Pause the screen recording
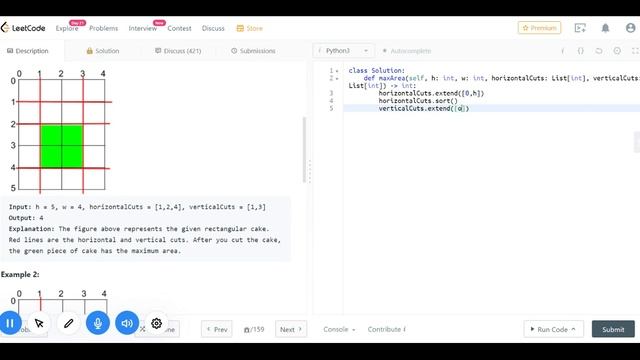The width and height of the screenshot is (640, 360). (10, 323)
